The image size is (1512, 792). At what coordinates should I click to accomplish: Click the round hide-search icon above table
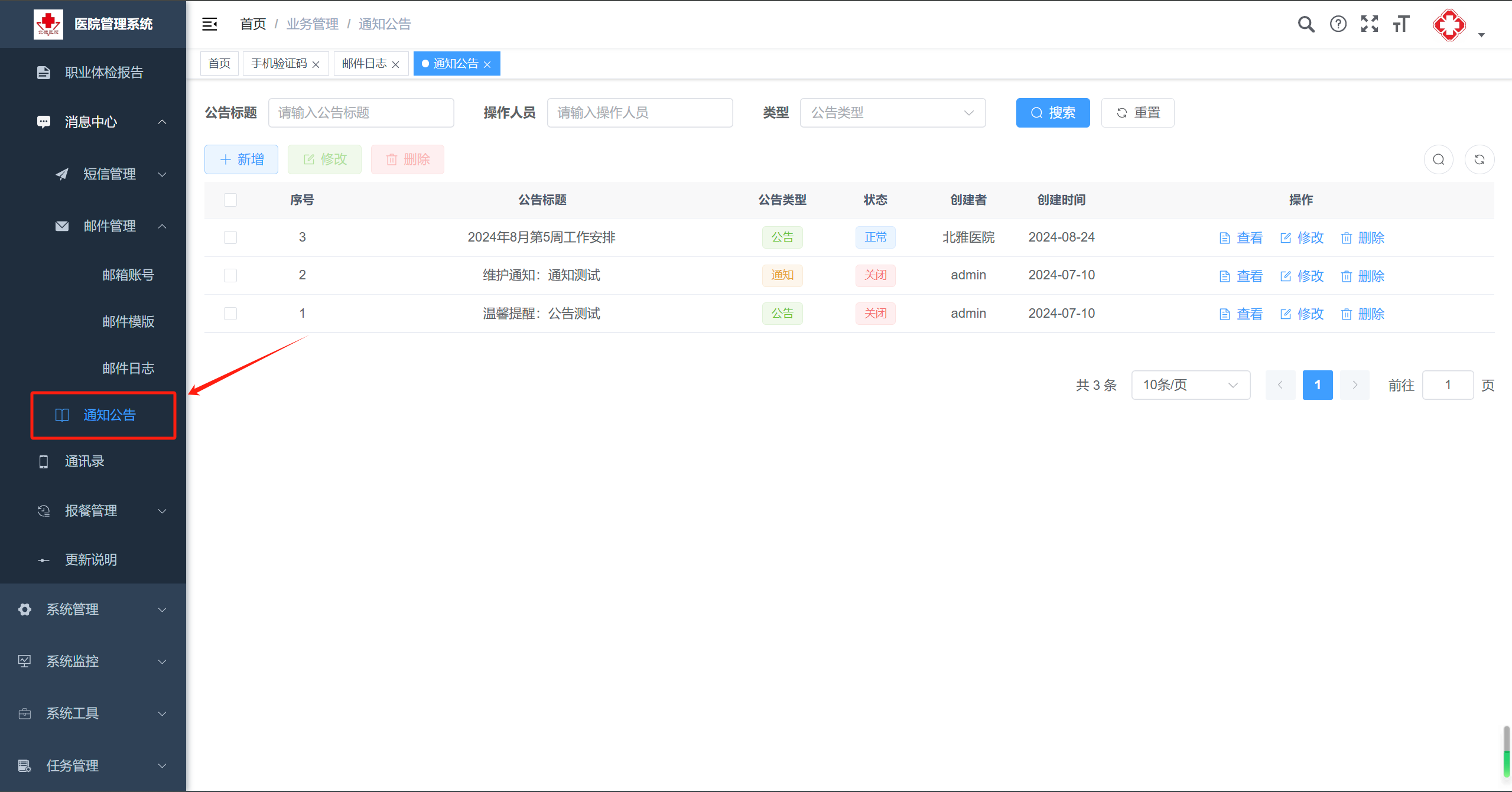[1439, 159]
